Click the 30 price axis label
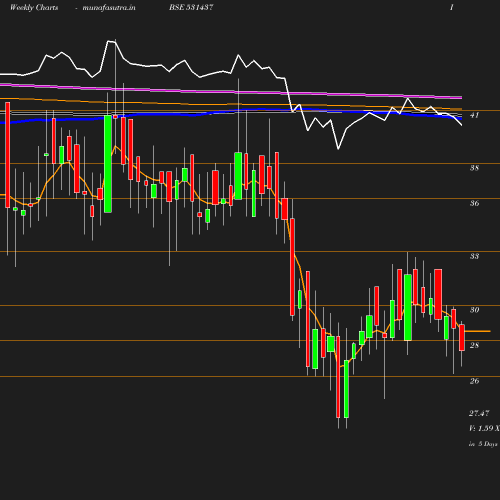500x500 pixels. pyautogui.click(x=474, y=310)
